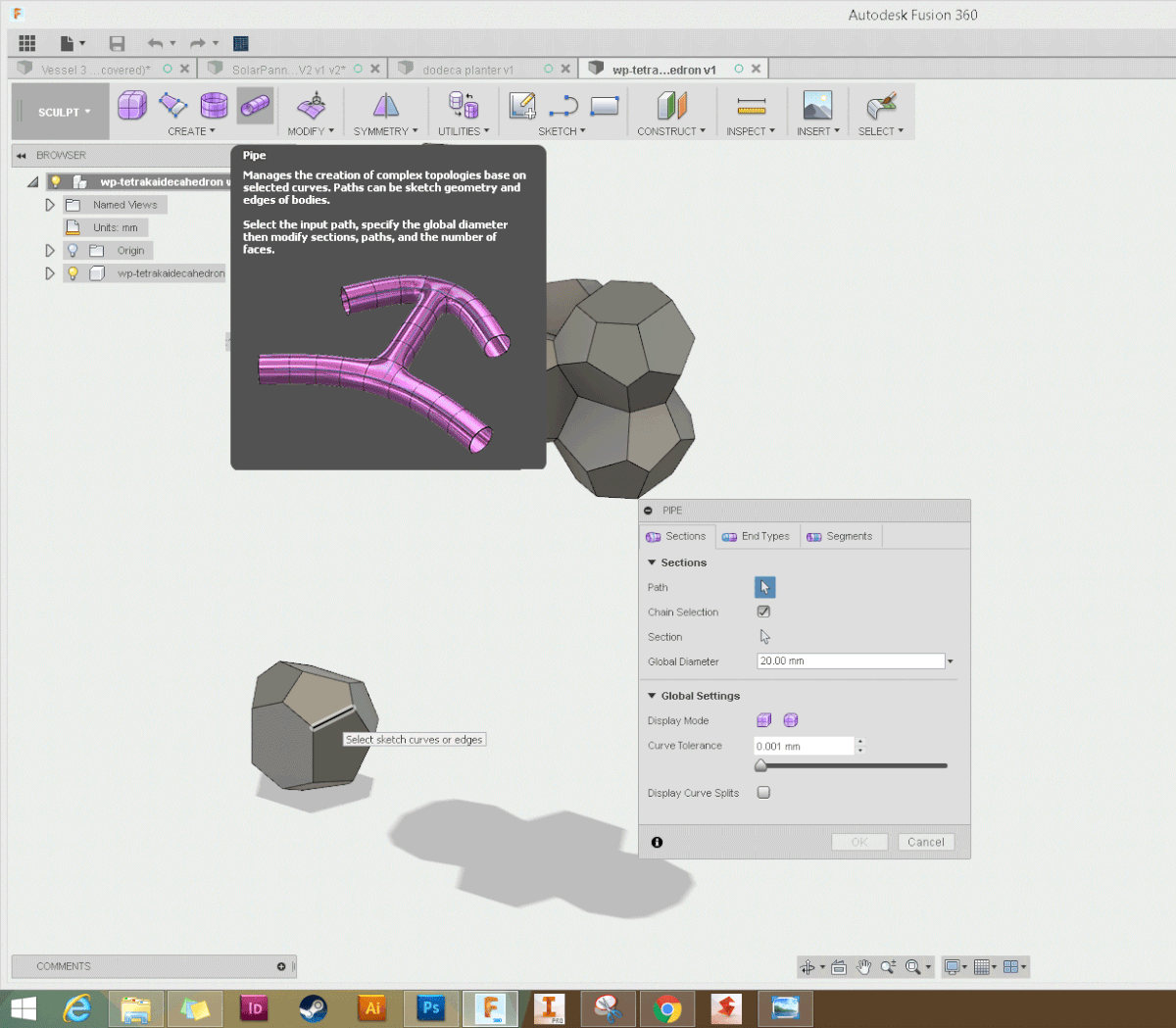Screen dimensions: 1176x1028
Task: Click the Undo arrow
Action: pyautogui.click(x=155, y=43)
